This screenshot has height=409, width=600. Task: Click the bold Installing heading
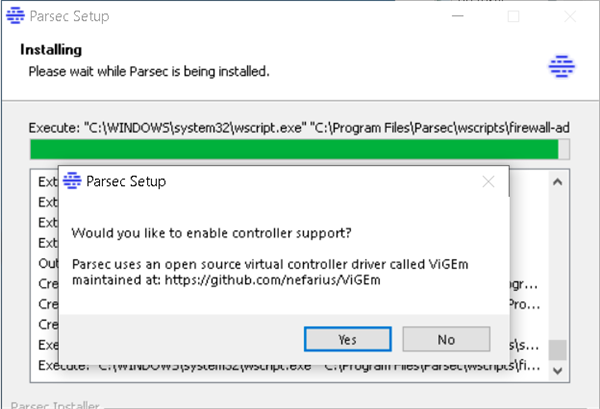(55, 50)
